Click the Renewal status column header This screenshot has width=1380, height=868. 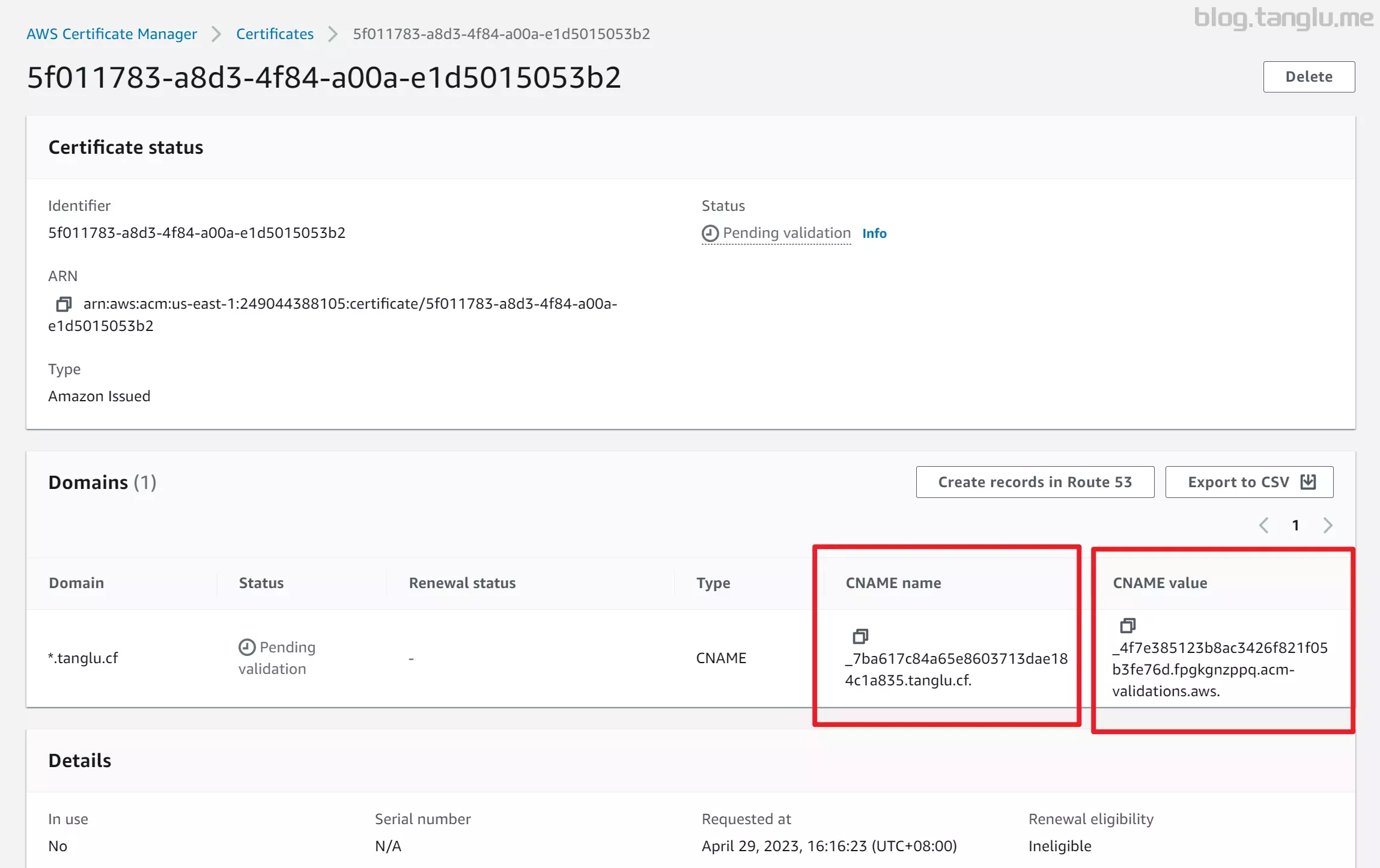tap(462, 583)
